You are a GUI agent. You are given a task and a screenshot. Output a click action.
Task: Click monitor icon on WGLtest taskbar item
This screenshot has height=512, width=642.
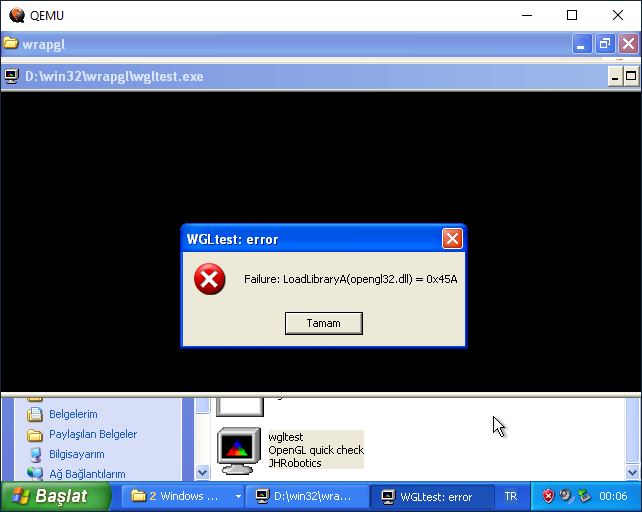point(387,496)
